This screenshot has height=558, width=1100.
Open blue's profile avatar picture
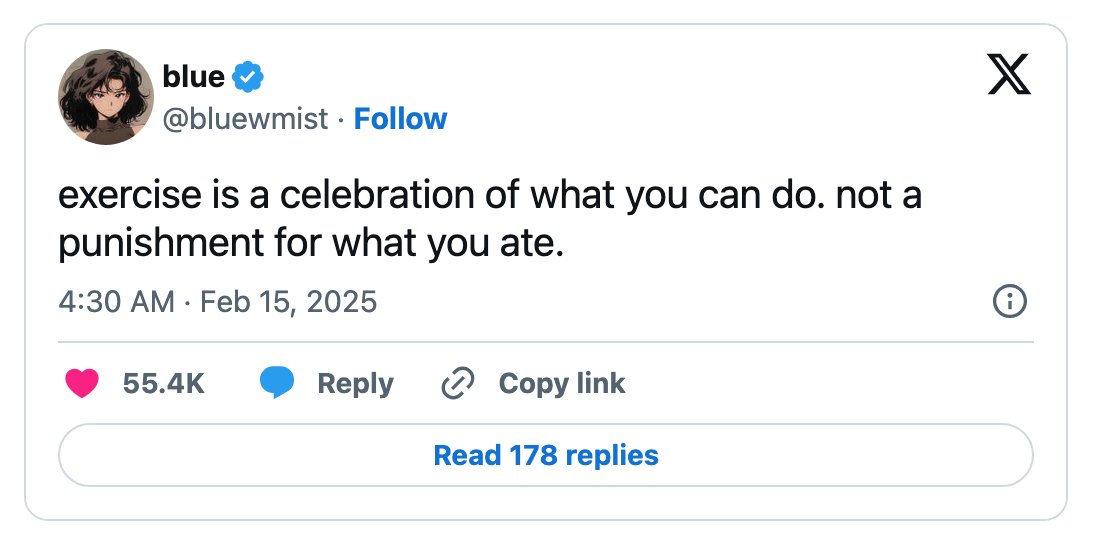point(105,97)
